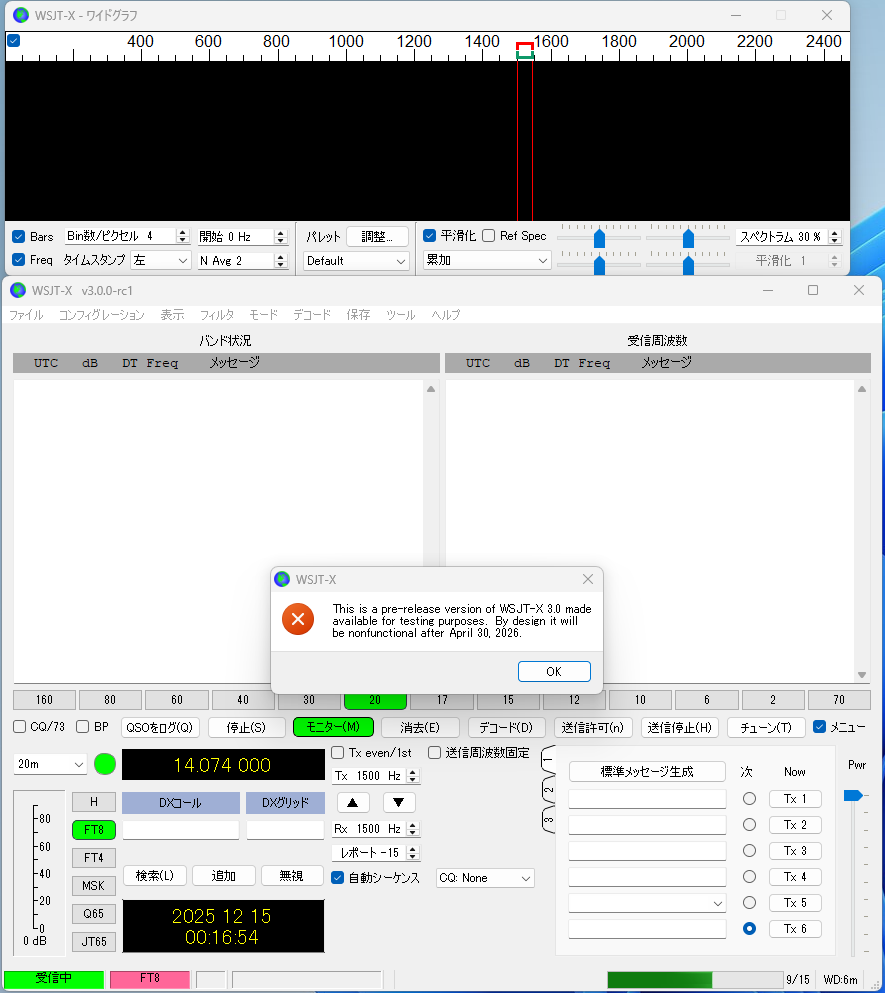Click the Pwr power slider

853,795
